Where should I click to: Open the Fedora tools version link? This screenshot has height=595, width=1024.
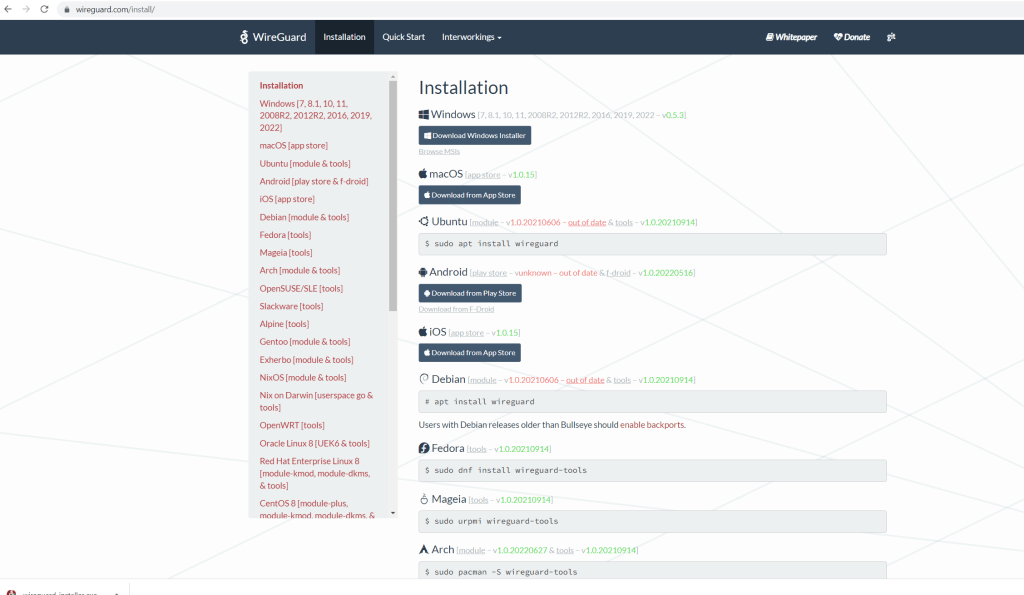477,449
